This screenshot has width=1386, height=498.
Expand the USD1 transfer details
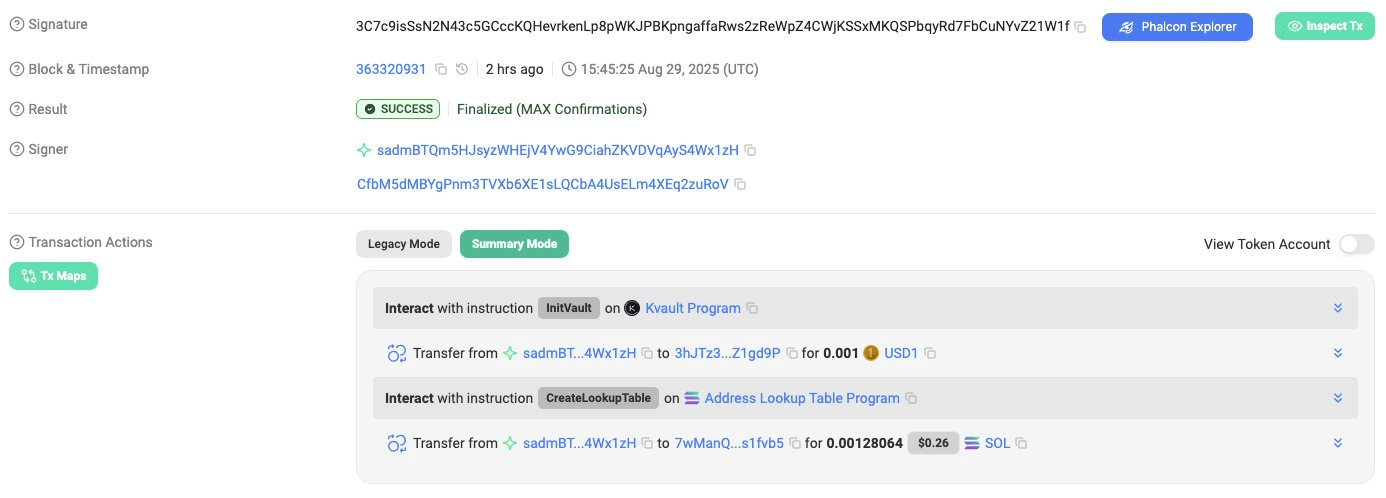1338,353
